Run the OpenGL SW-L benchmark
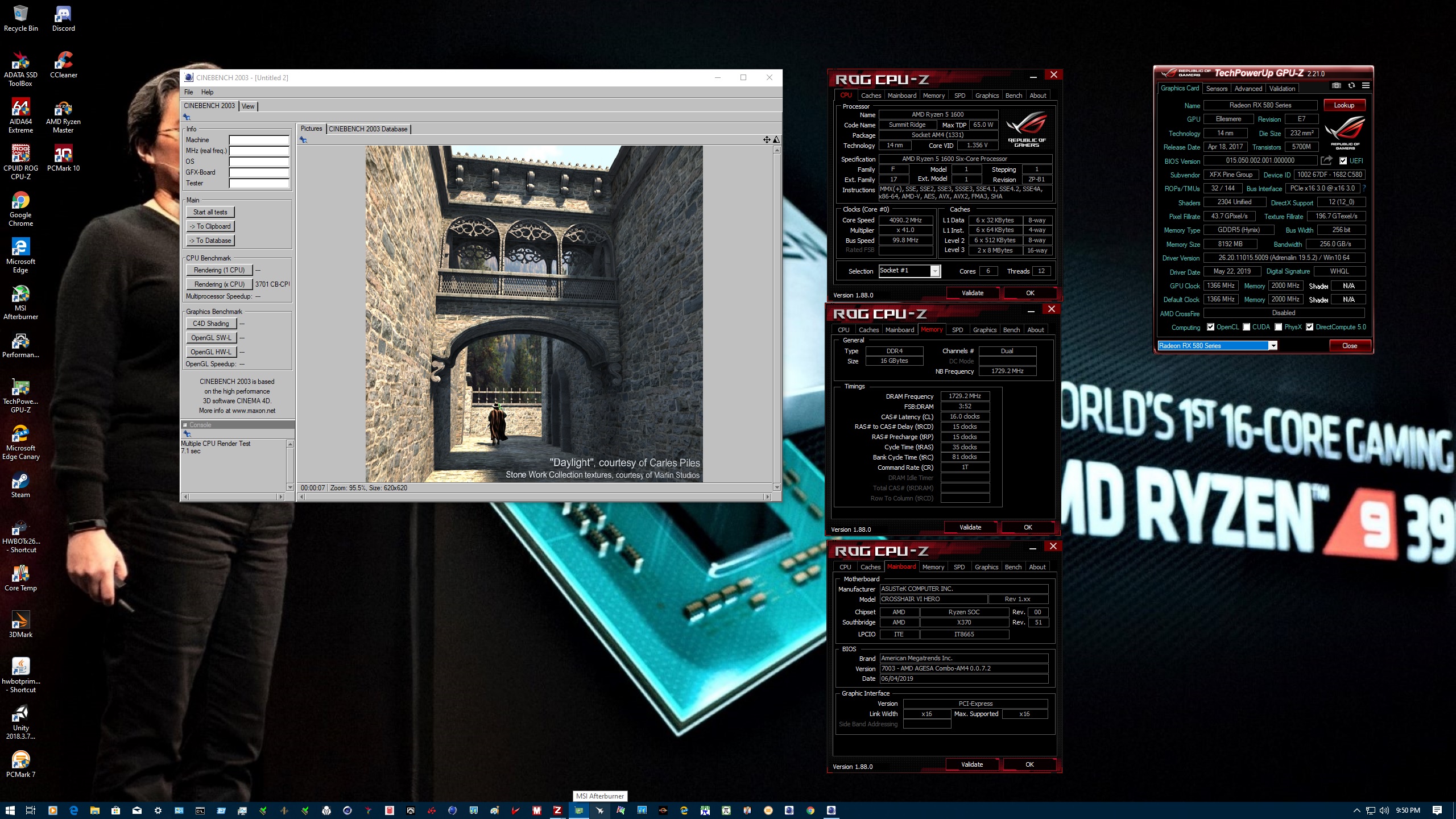The height and width of the screenshot is (819, 1456). click(x=210, y=338)
